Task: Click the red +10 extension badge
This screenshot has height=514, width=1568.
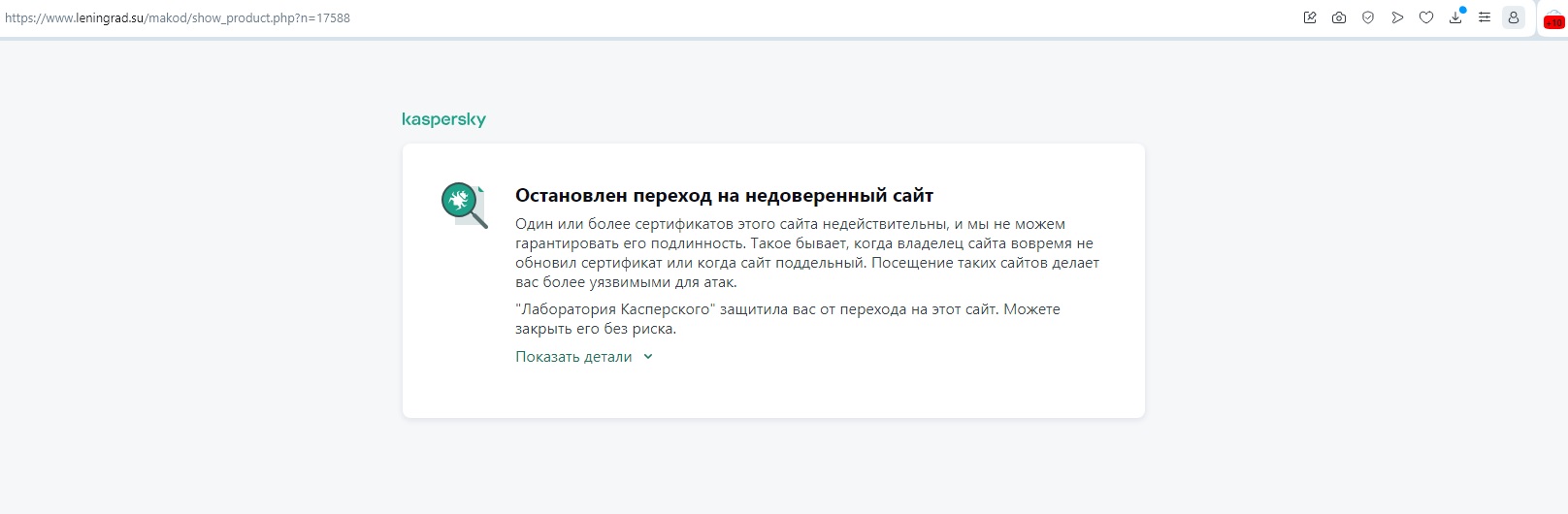Action: click(1553, 20)
